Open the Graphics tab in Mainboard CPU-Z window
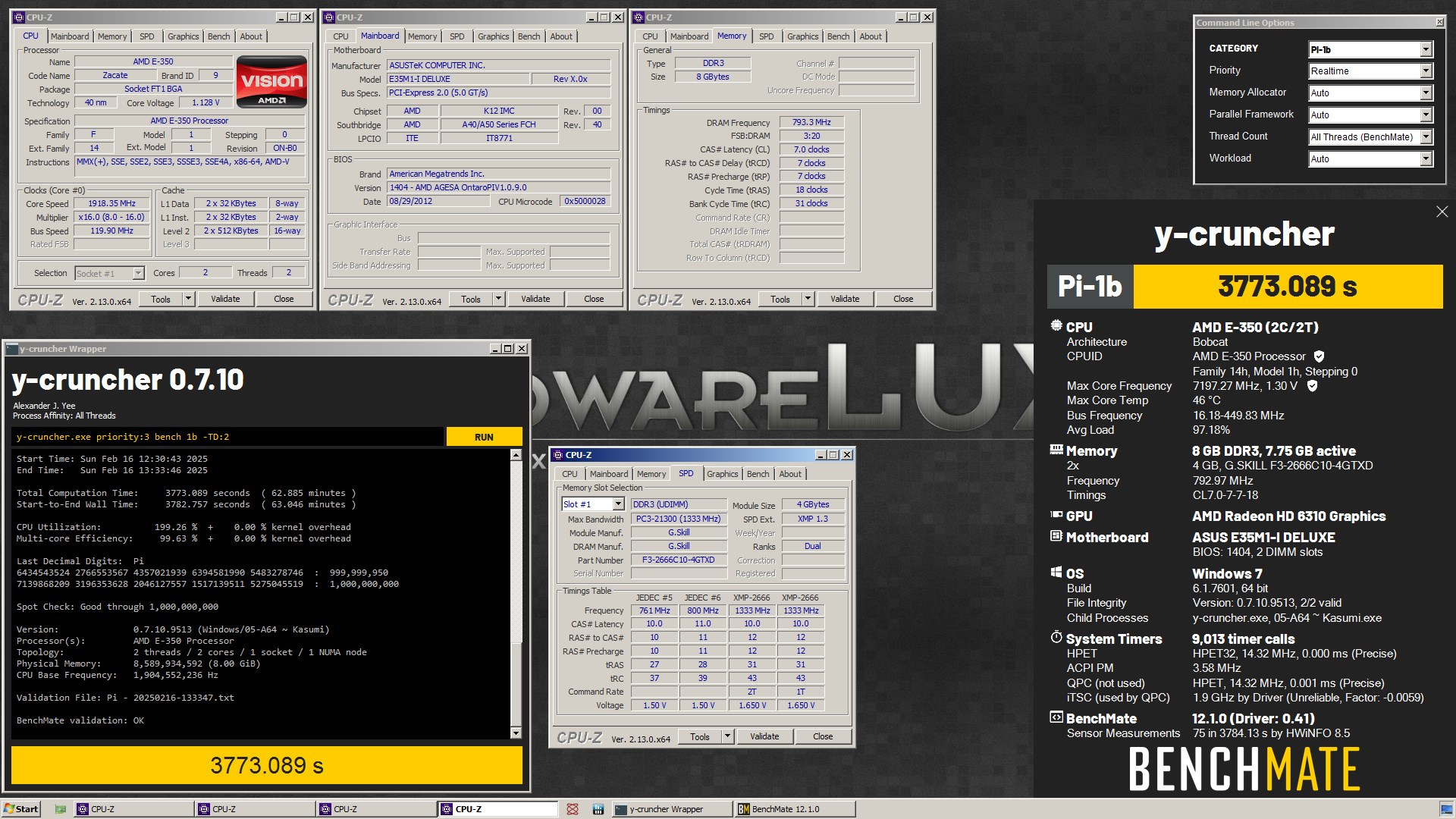The image size is (1456, 819). pyautogui.click(x=493, y=36)
